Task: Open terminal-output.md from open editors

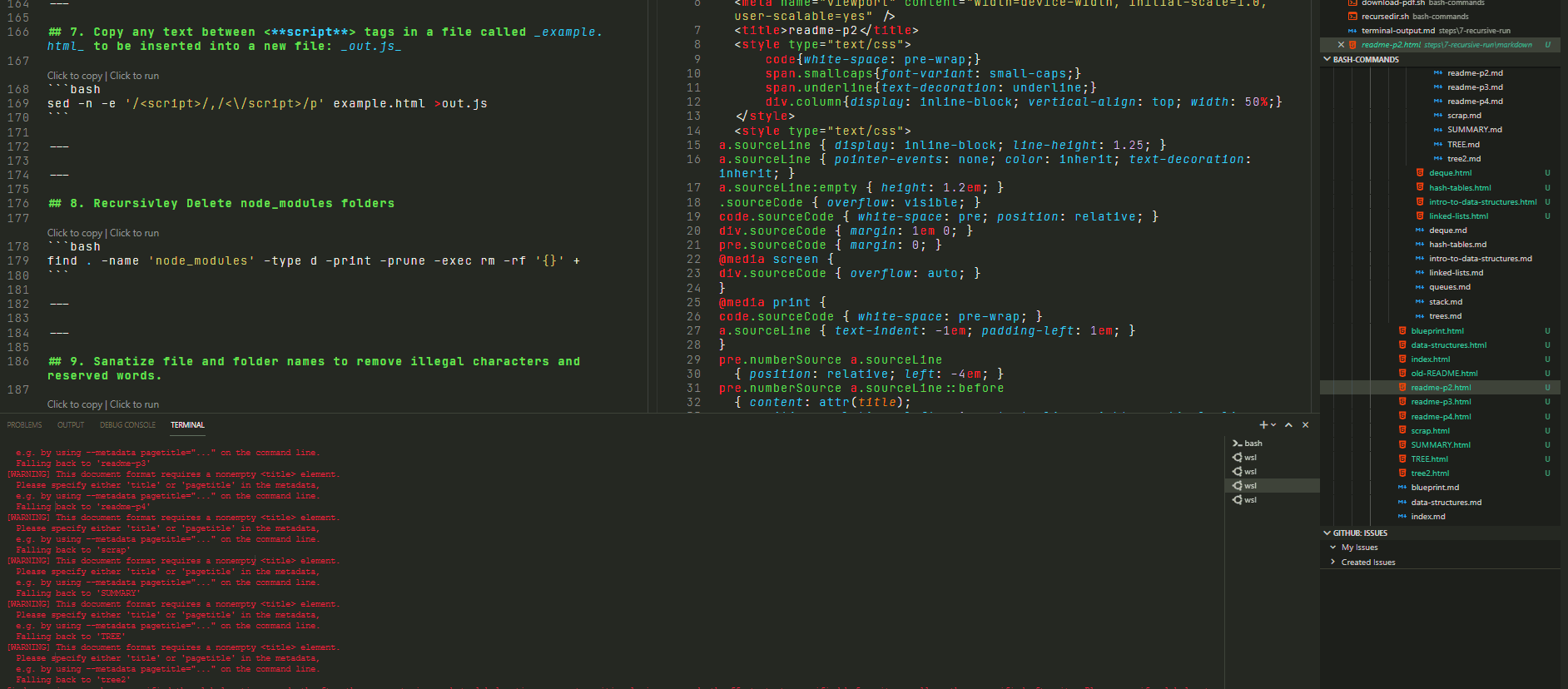Action: click(1397, 31)
